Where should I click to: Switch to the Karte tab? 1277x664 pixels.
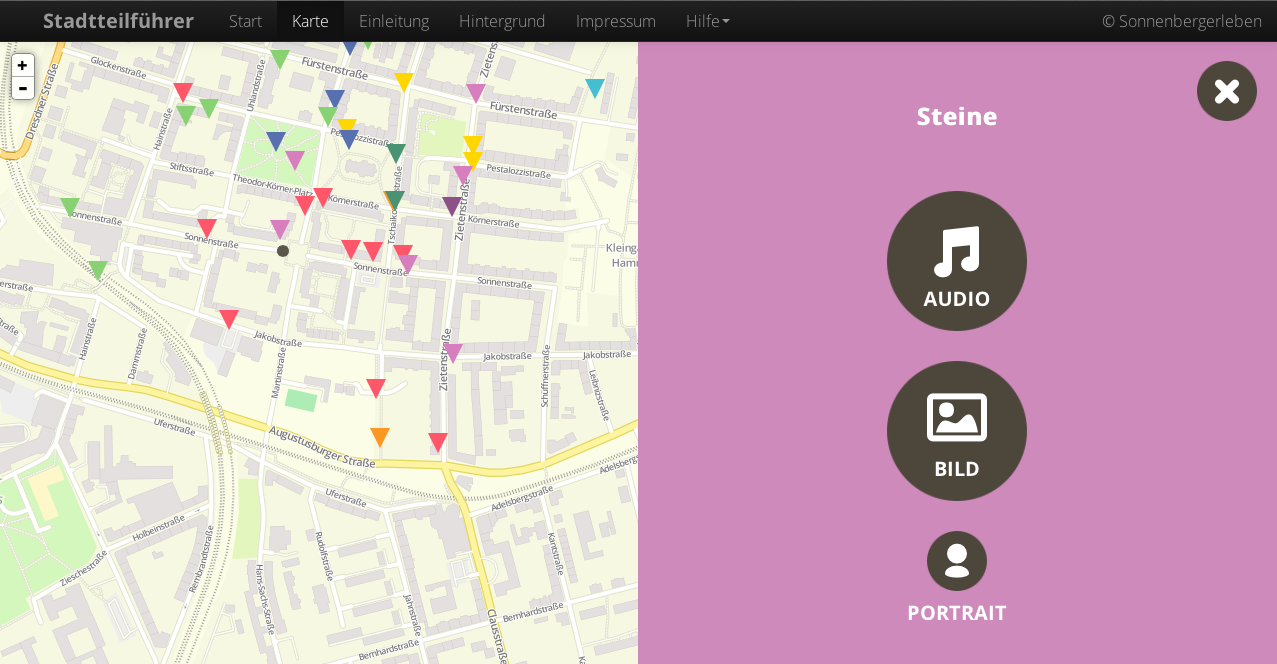tap(310, 21)
